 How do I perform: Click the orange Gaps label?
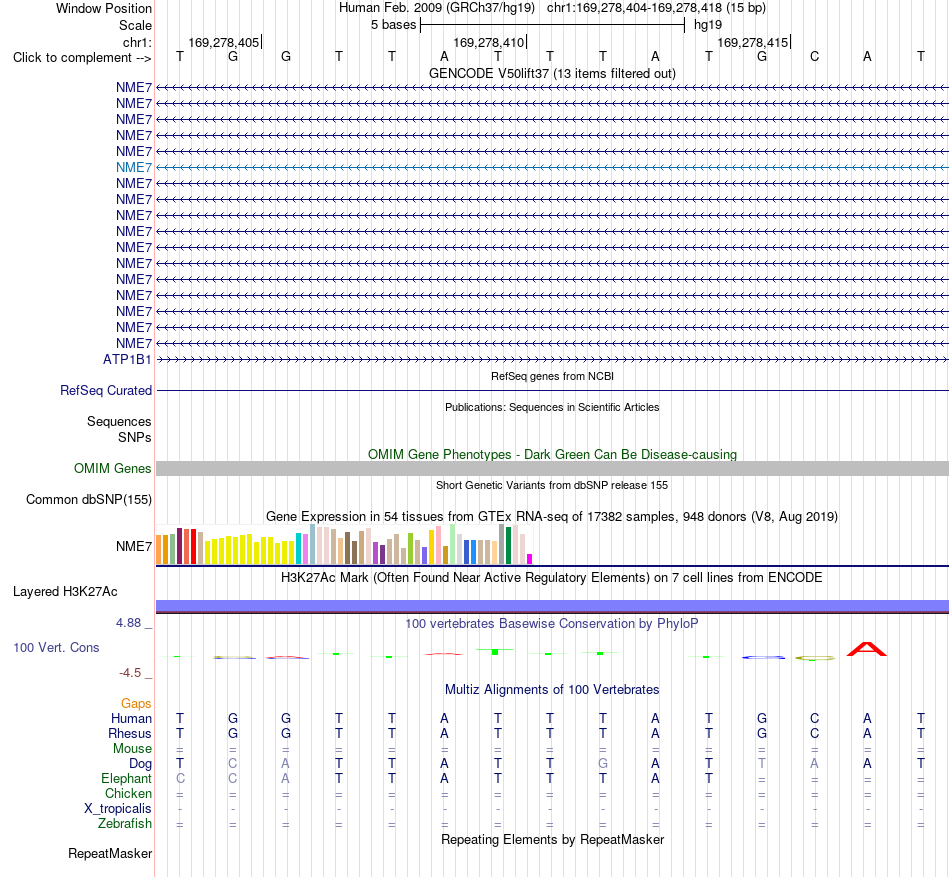tap(136, 703)
